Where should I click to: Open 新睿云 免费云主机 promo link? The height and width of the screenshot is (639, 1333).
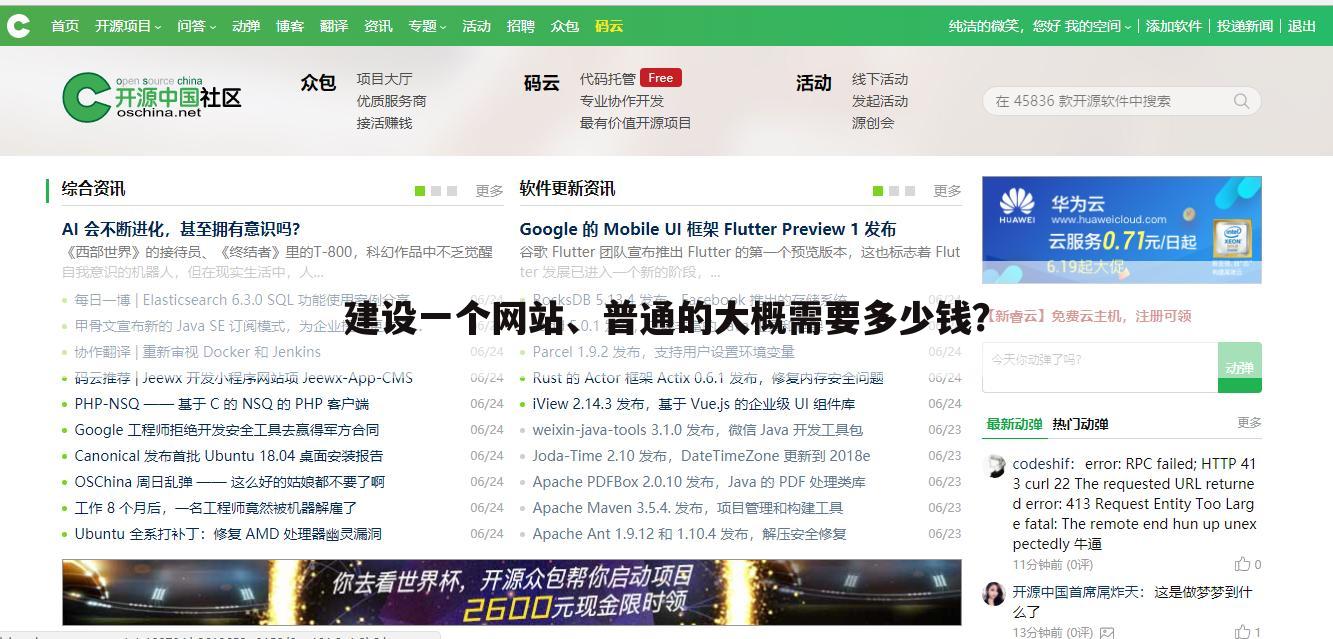click(1087, 316)
